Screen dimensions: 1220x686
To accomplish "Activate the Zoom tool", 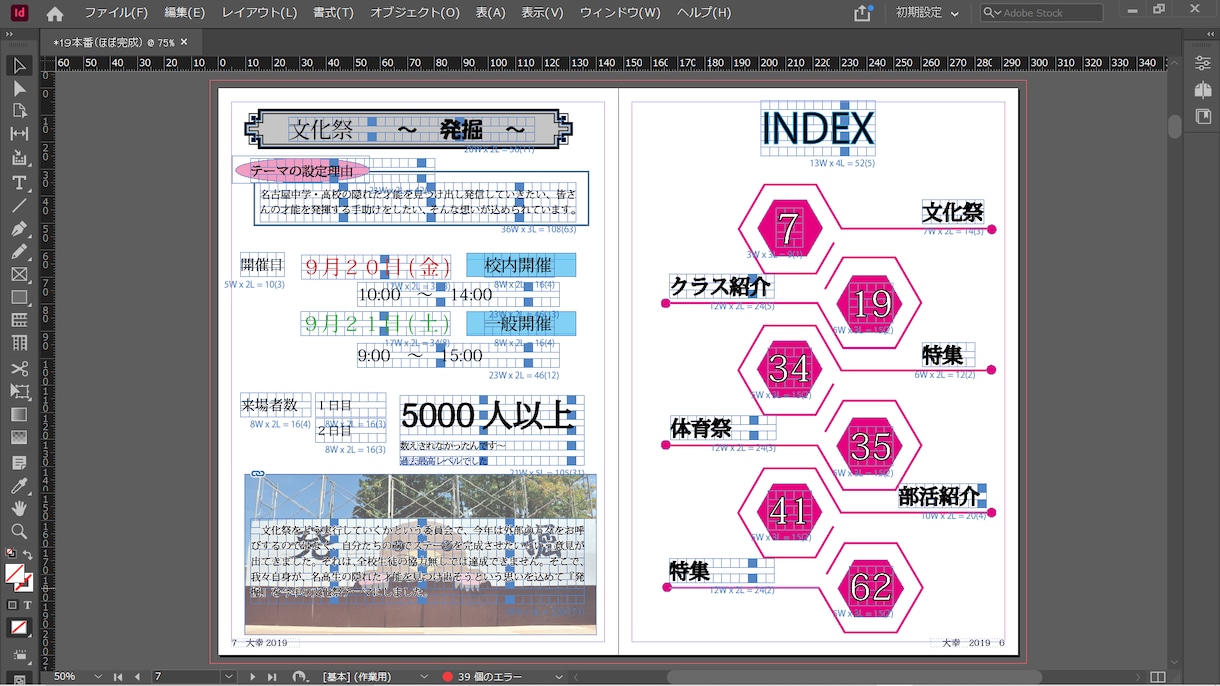I will [x=19, y=531].
